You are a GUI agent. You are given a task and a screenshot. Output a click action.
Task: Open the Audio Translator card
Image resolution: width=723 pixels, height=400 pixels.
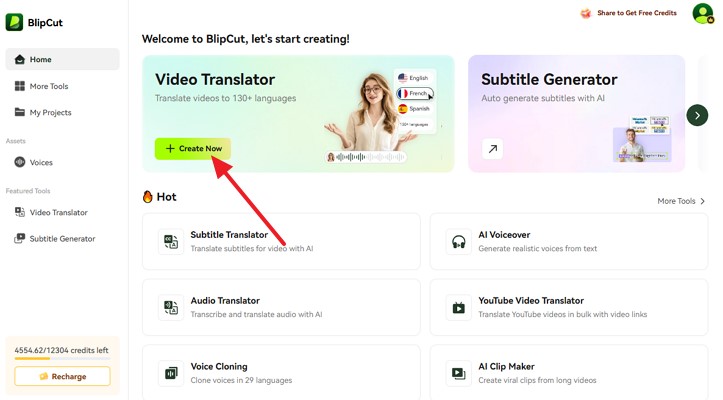281,307
